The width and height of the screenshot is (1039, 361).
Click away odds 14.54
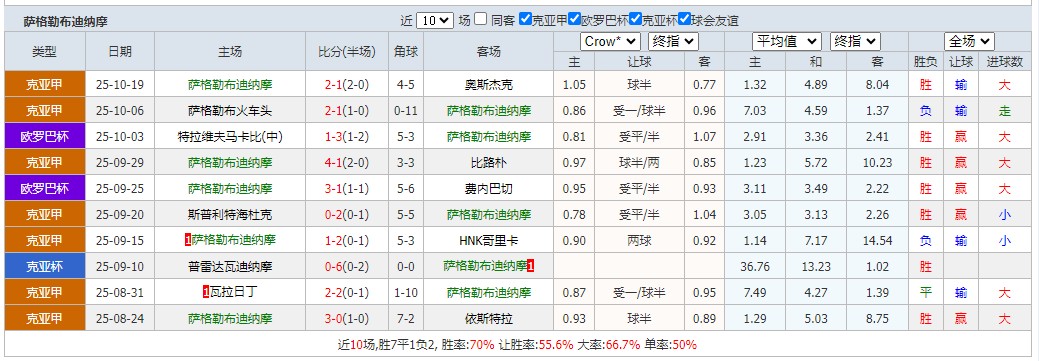point(878,240)
